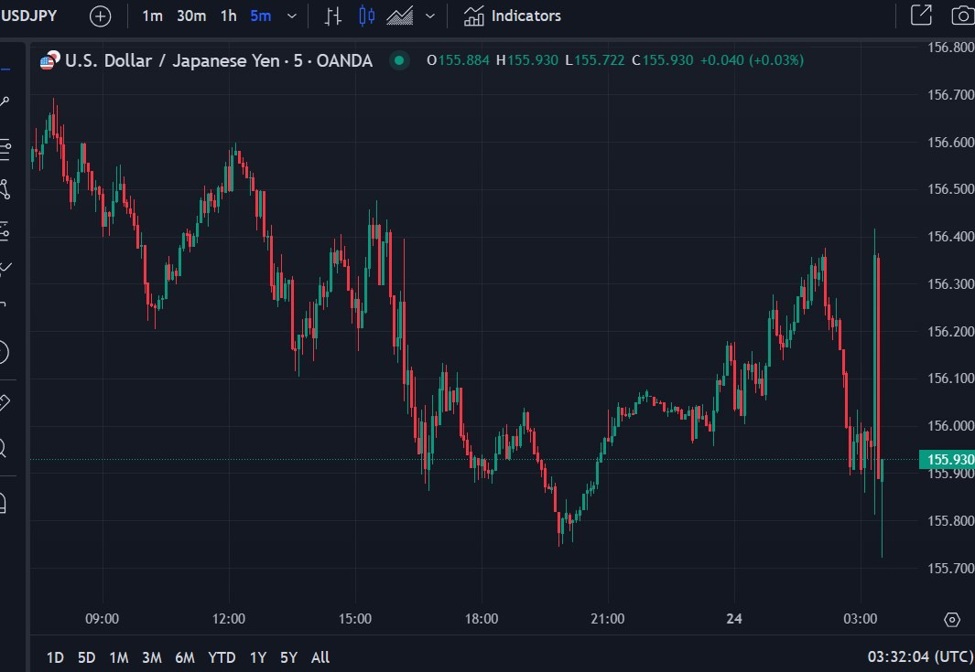Select the area chart style icon
This screenshot has height=672, width=975.
[400, 16]
